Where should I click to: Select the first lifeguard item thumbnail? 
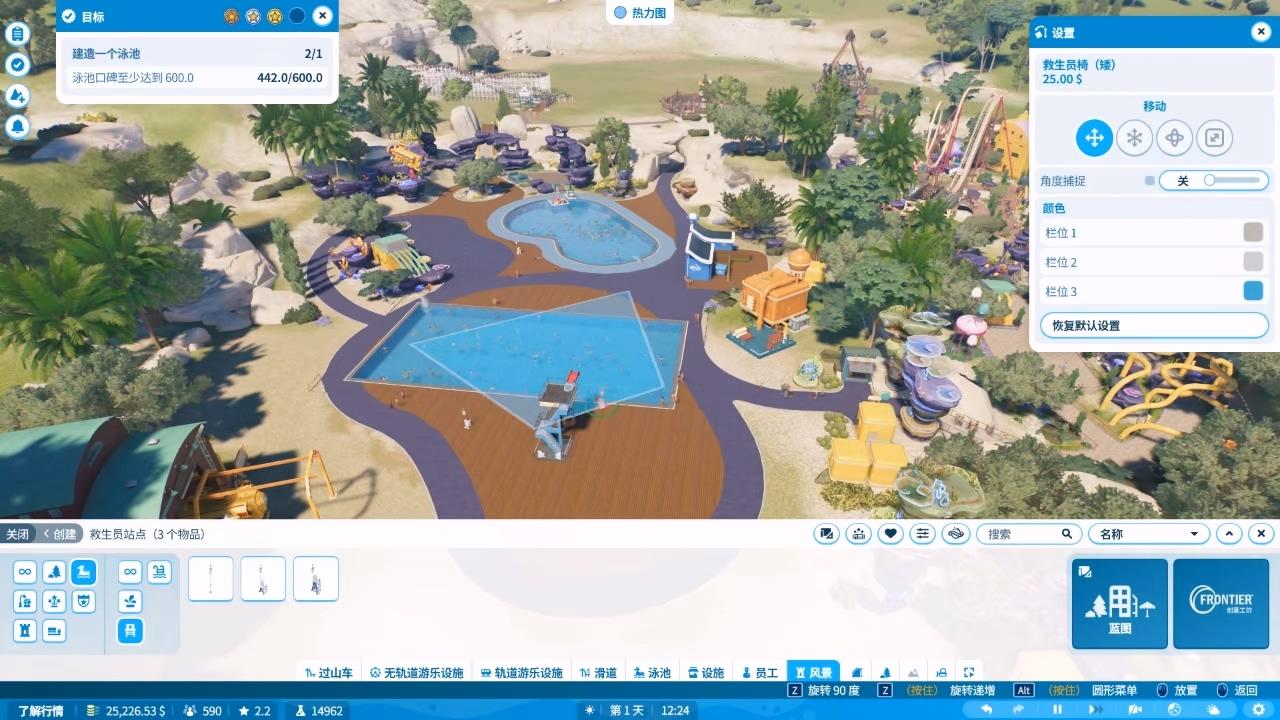pos(211,579)
